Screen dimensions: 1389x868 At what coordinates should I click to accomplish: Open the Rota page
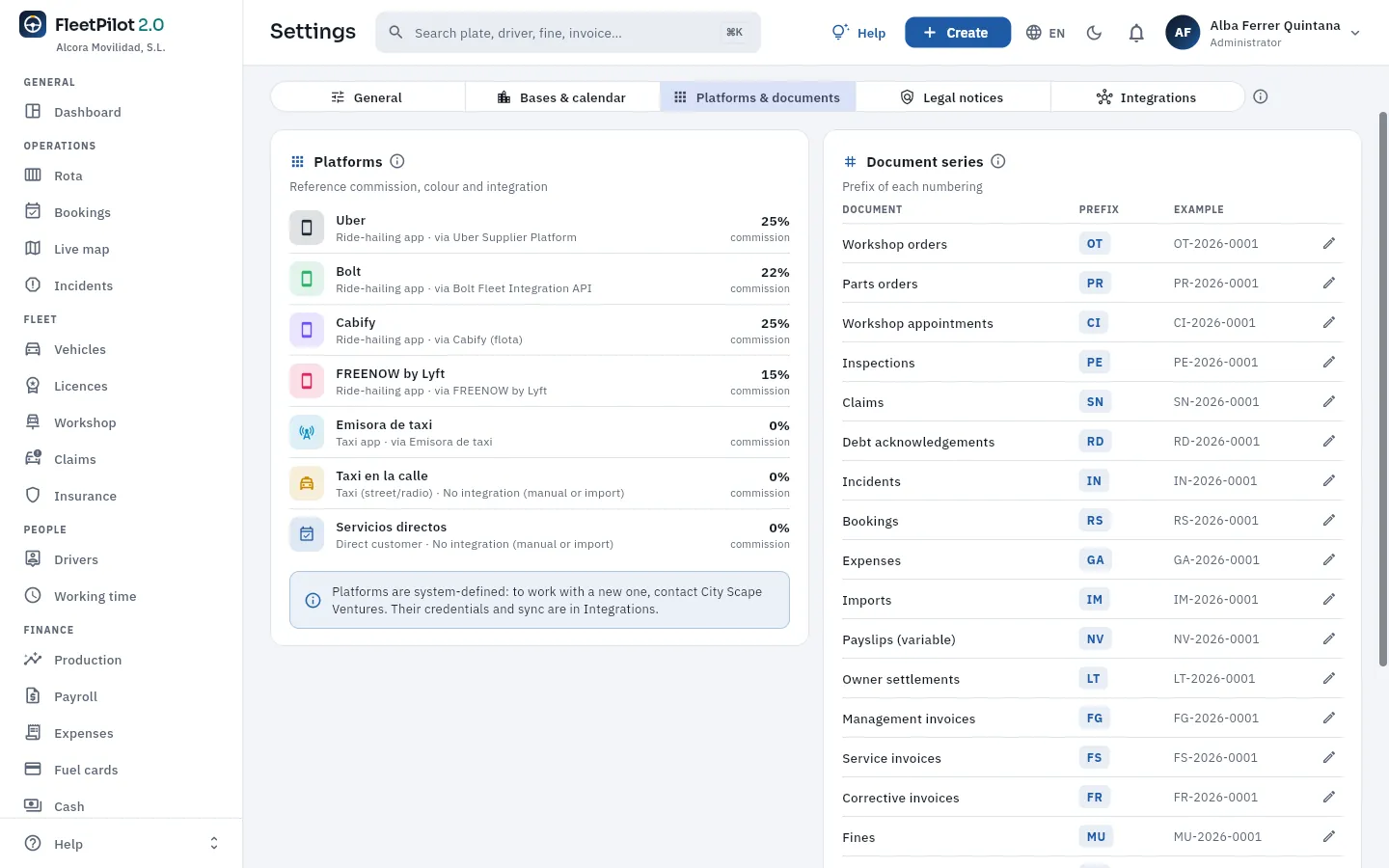[122, 176]
